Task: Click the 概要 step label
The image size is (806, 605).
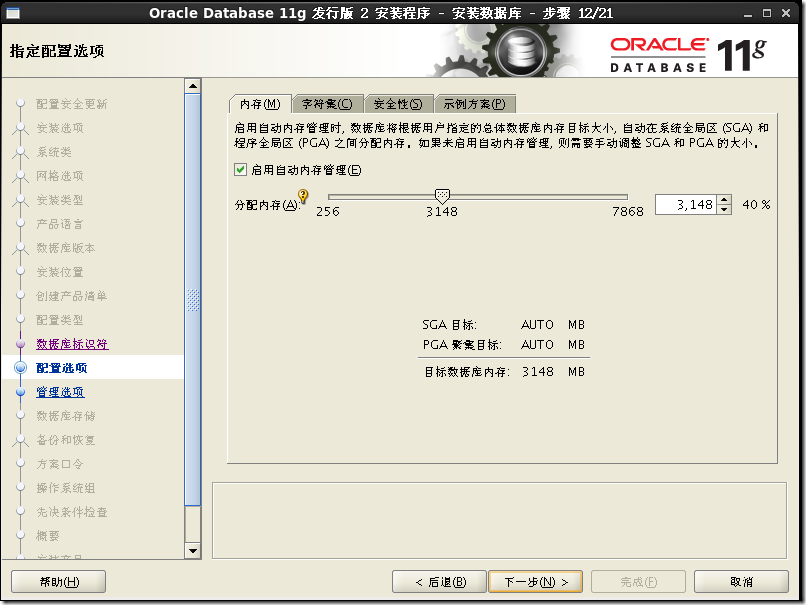Action: (x=48, y=536)
